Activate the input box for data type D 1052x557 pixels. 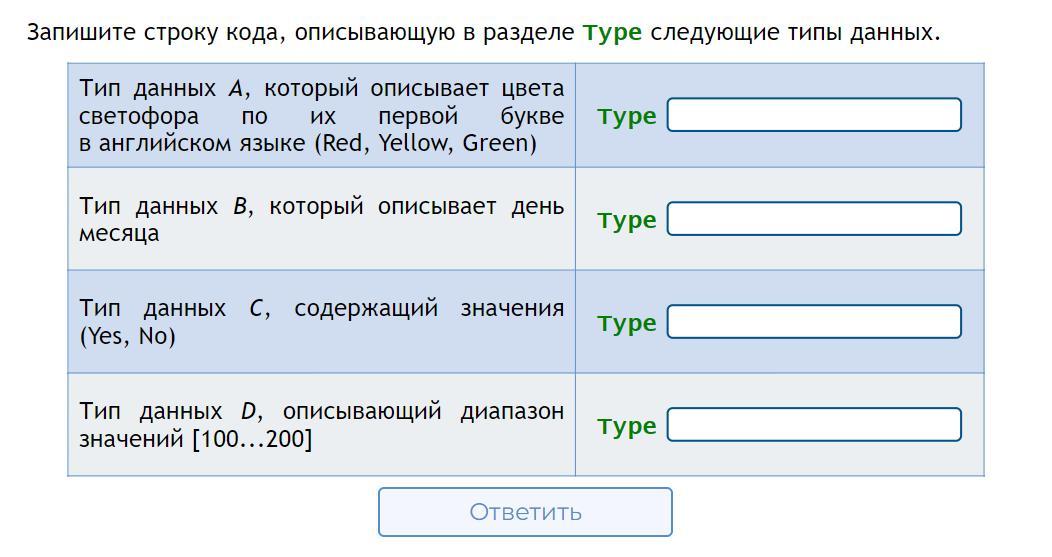[x=814, y=425]
